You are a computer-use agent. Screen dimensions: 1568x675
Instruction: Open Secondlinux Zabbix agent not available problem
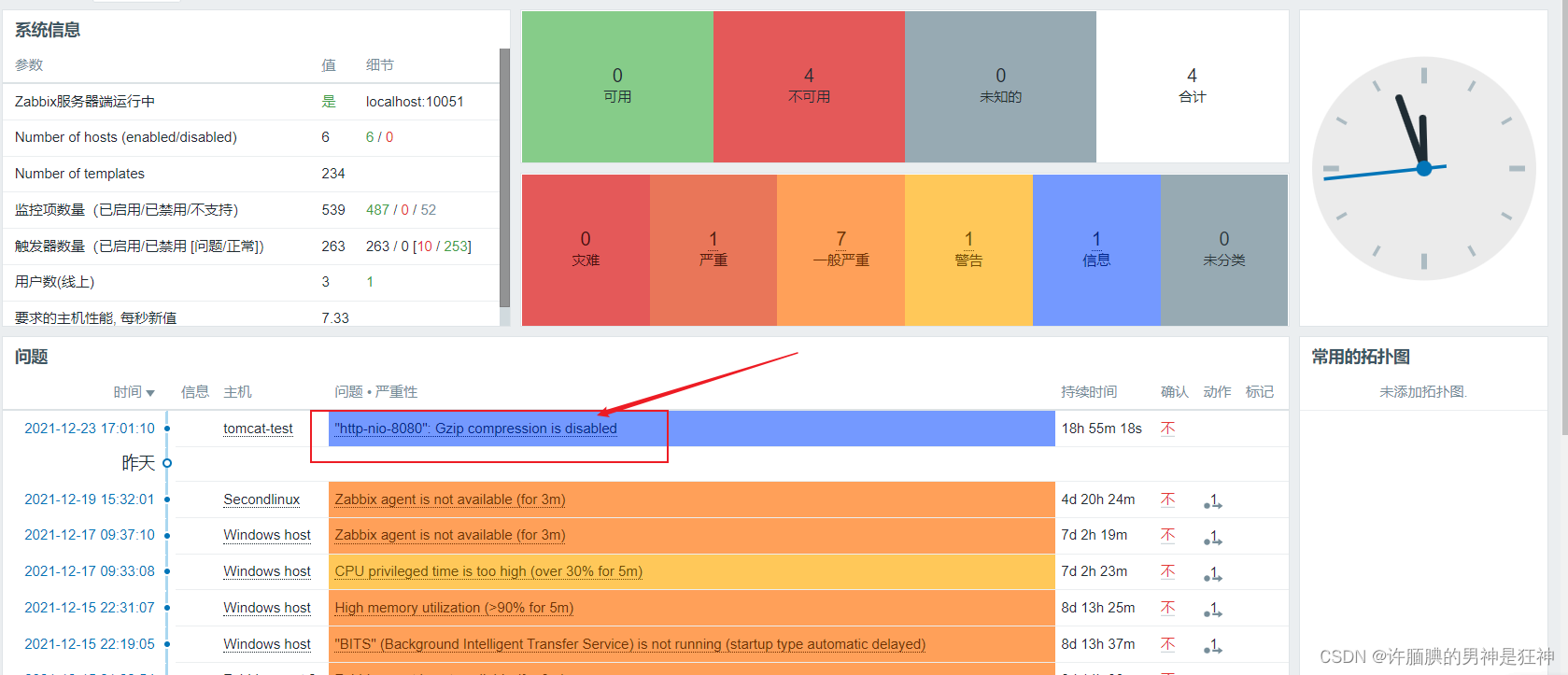tap(450, 499)
